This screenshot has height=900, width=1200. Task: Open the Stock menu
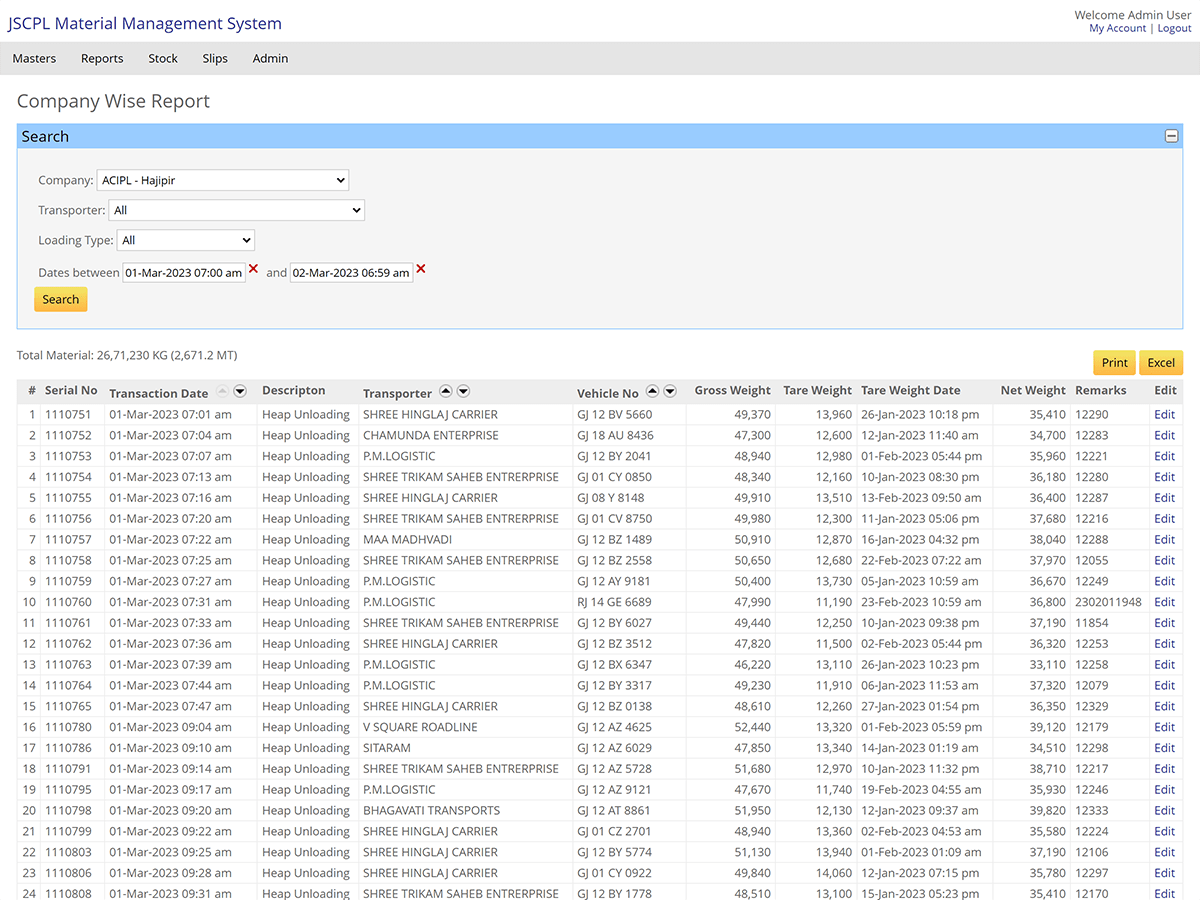162,58
